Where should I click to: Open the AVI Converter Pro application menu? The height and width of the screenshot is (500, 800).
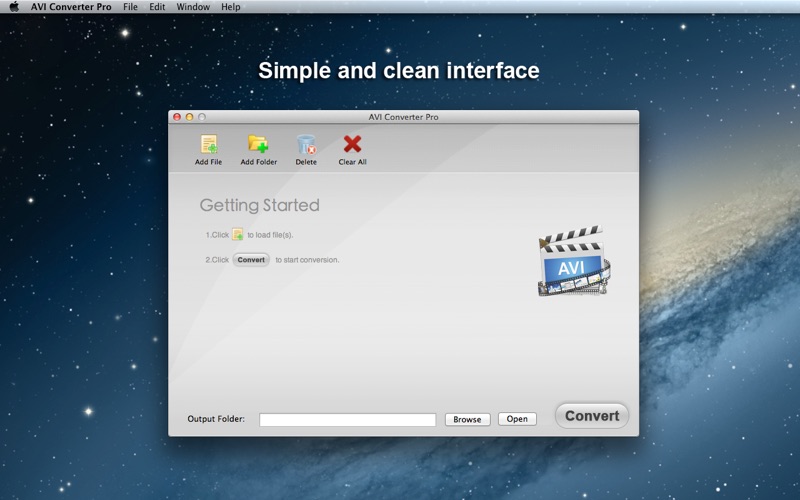click(71, 7)
